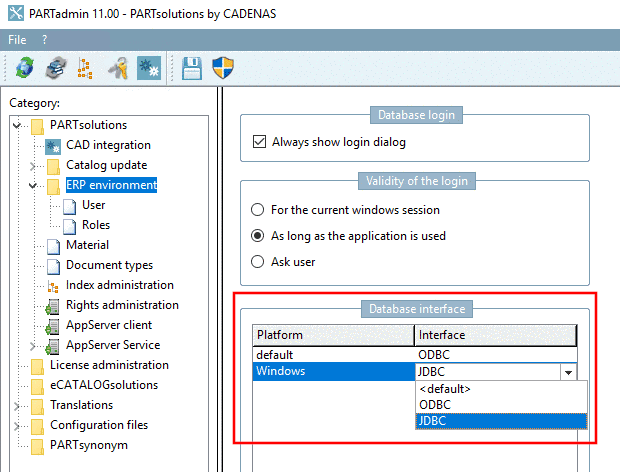Viewport: 620px width, 472px height.
Task: Choose ODBC from the interface dropdown list
Action: (501, 405)
